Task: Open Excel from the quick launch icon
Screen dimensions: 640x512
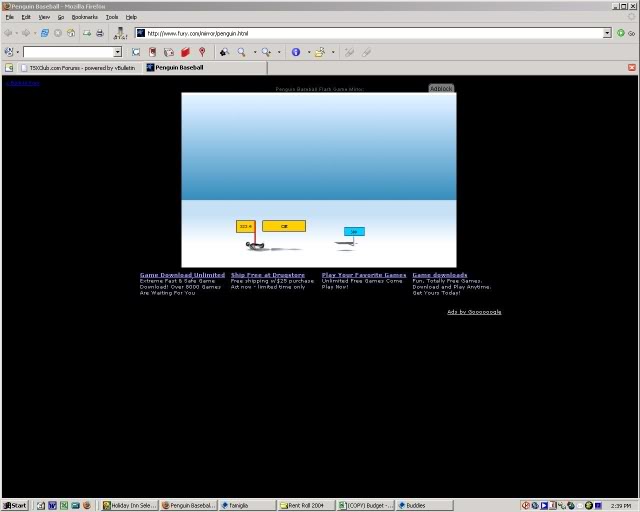Action: (64, 505)
